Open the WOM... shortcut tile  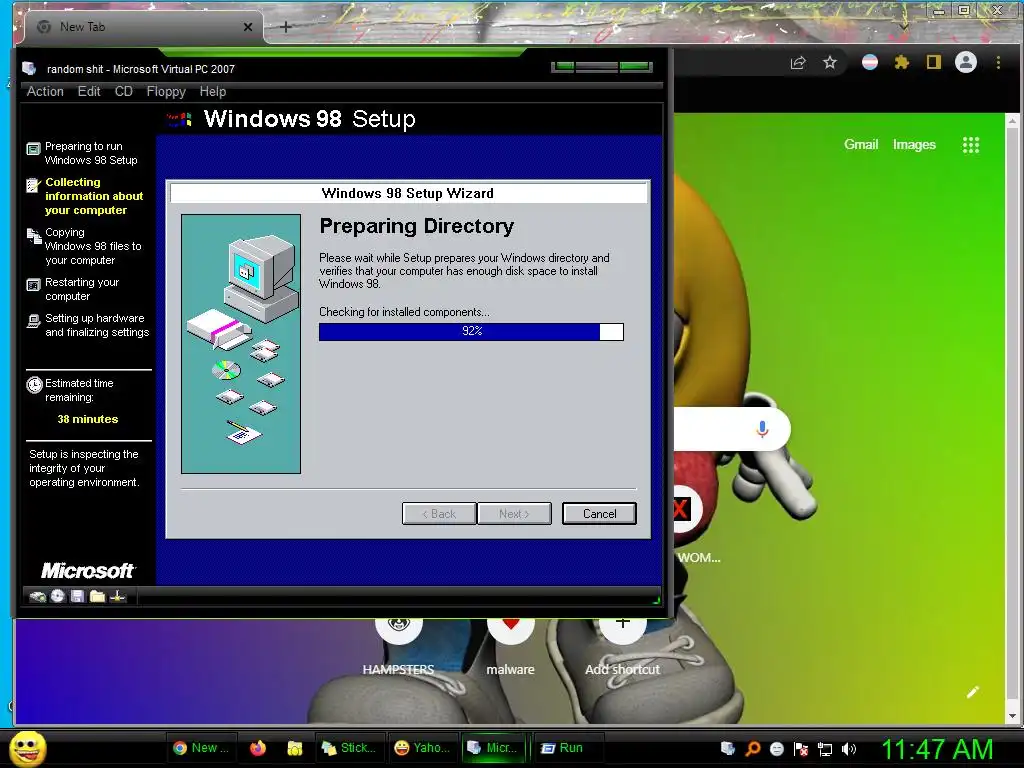pos(696,526)
